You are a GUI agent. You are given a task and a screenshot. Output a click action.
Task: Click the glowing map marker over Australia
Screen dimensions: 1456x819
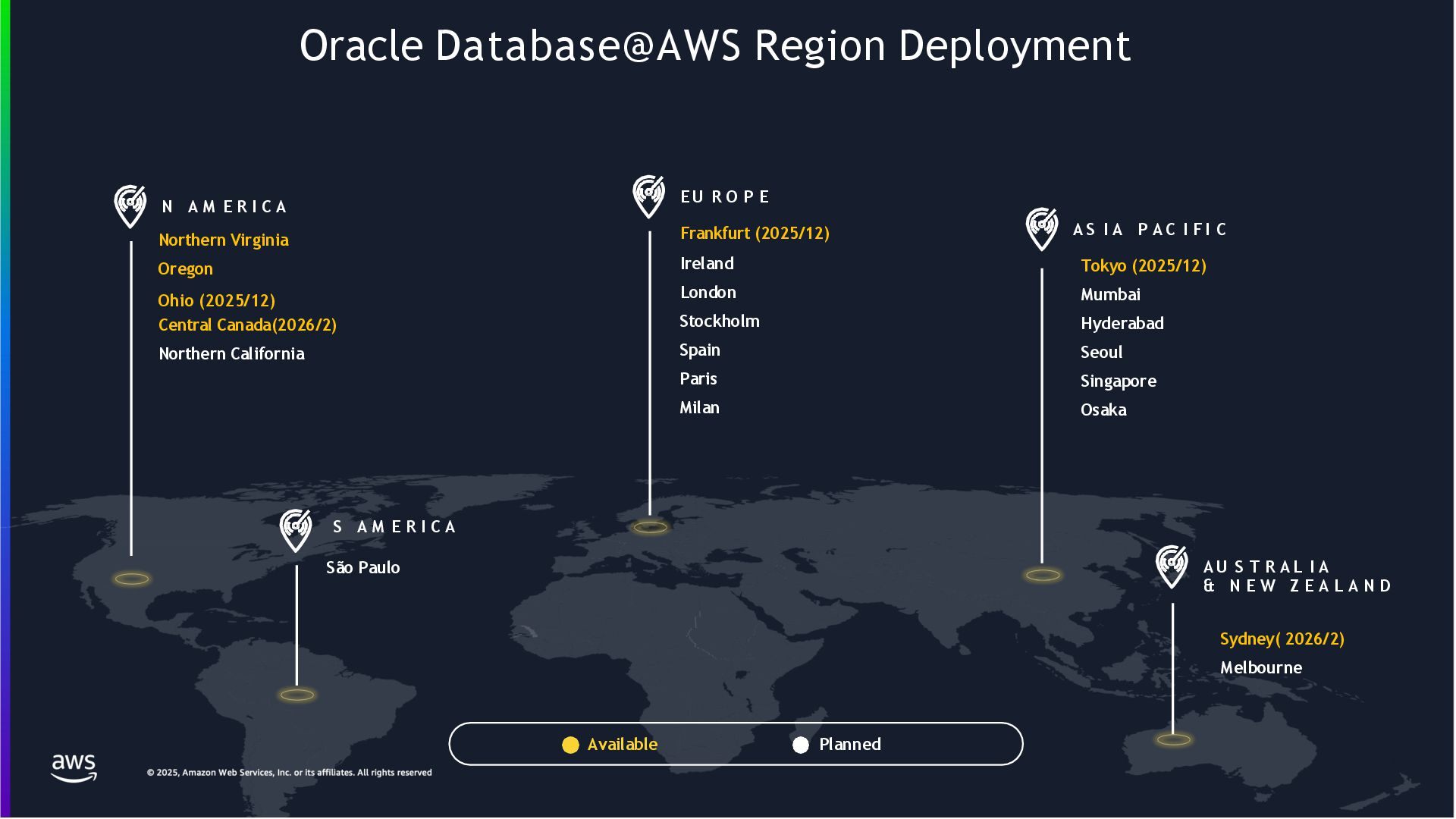pyautogui.click(x=1173, y=739)
